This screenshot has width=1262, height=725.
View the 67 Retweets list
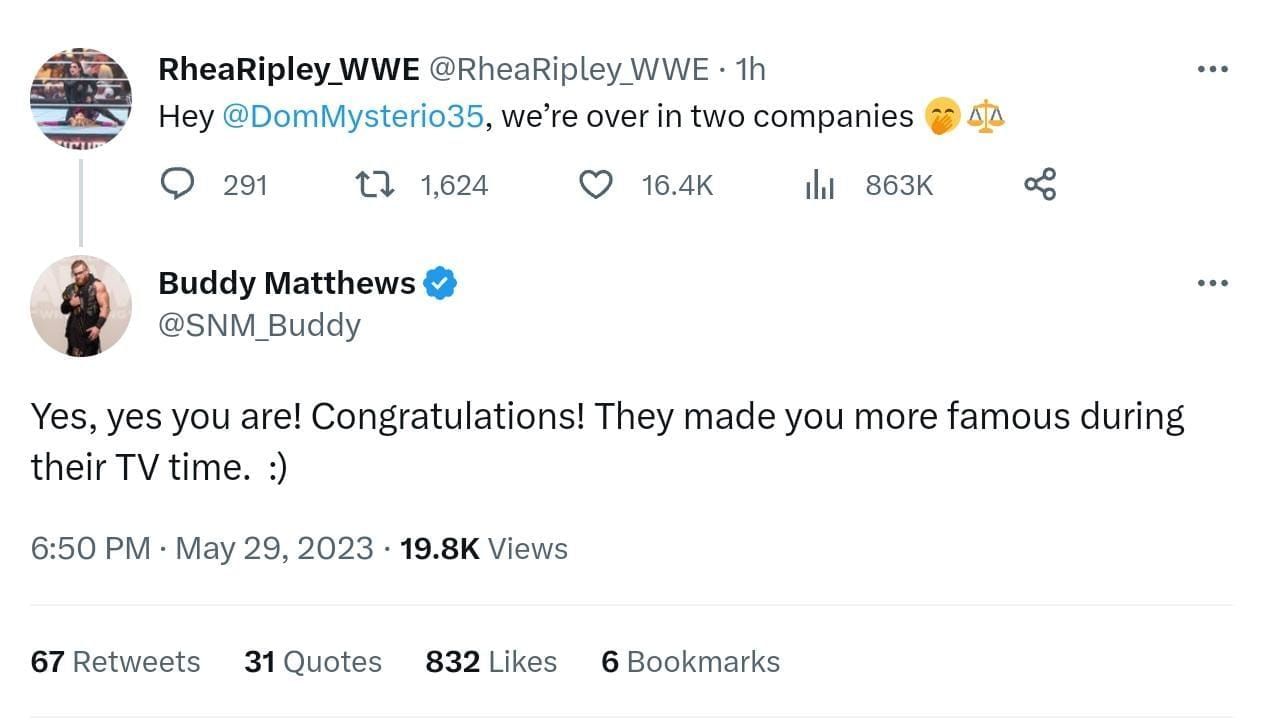(115, 661)
